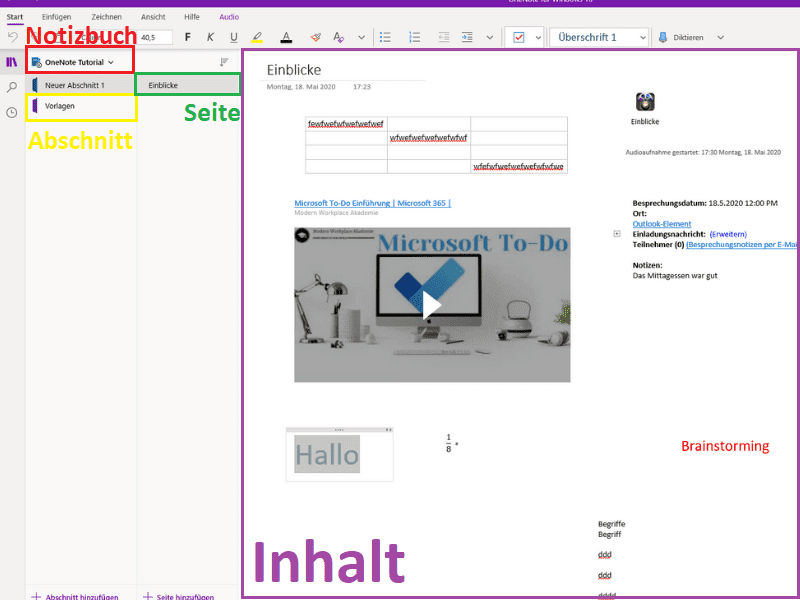This screenshot has height=600, width=800.
Task: Apply numbered list formatting
Action: pyautogui.click(x=415, y=37)
